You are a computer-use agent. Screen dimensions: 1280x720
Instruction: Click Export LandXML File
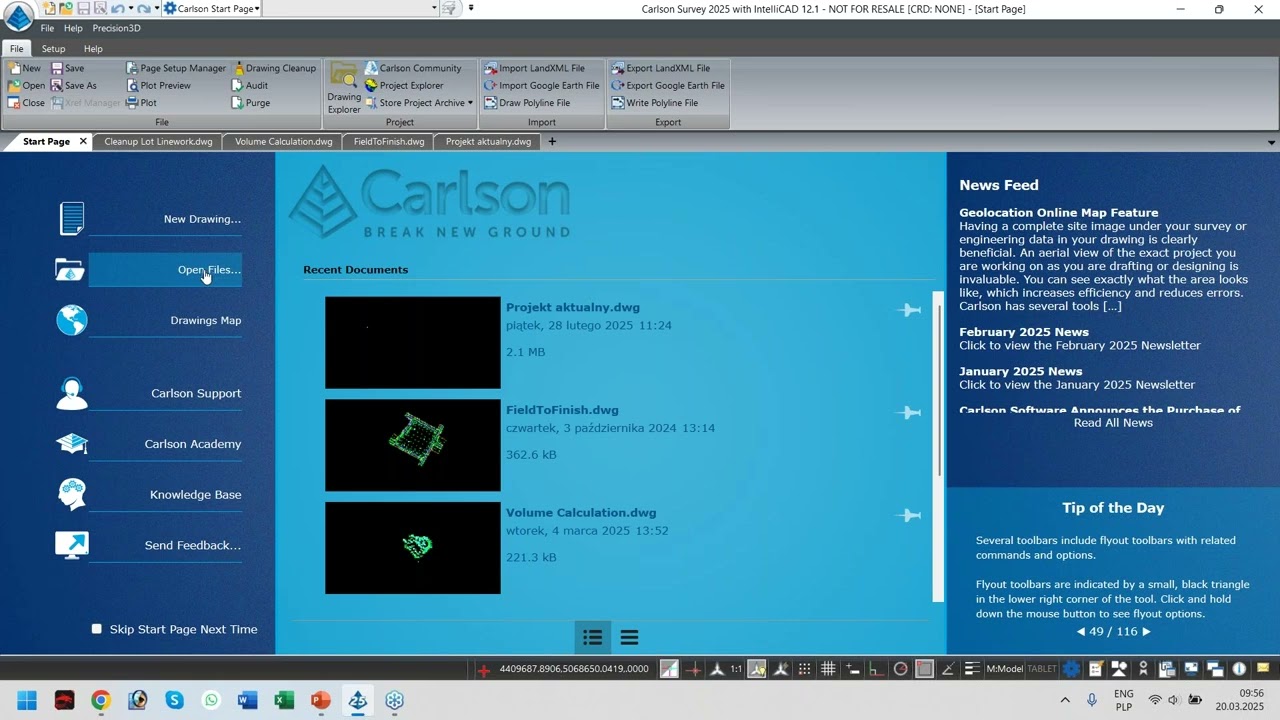[660, 68]
